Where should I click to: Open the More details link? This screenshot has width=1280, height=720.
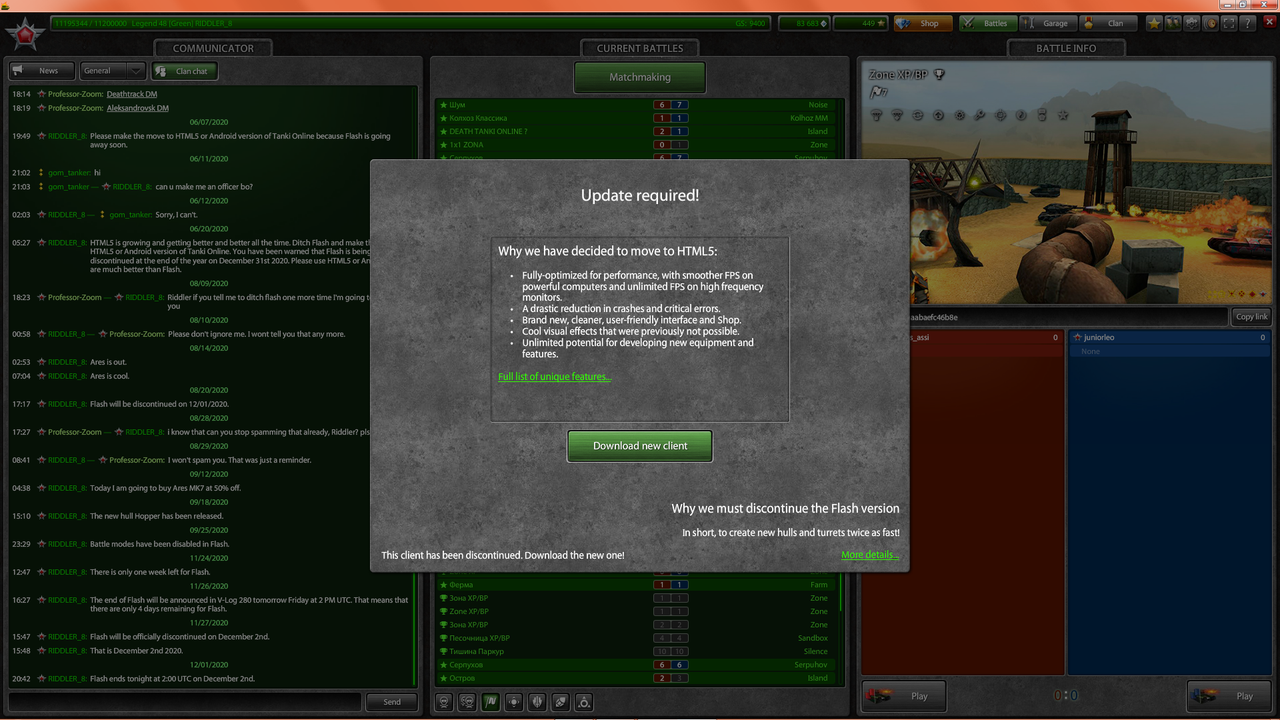click(870, 555)
